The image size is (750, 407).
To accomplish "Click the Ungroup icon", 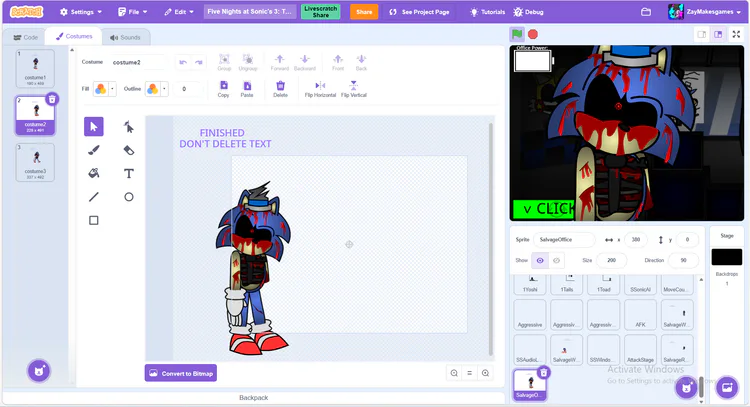I will coord(248,62).
